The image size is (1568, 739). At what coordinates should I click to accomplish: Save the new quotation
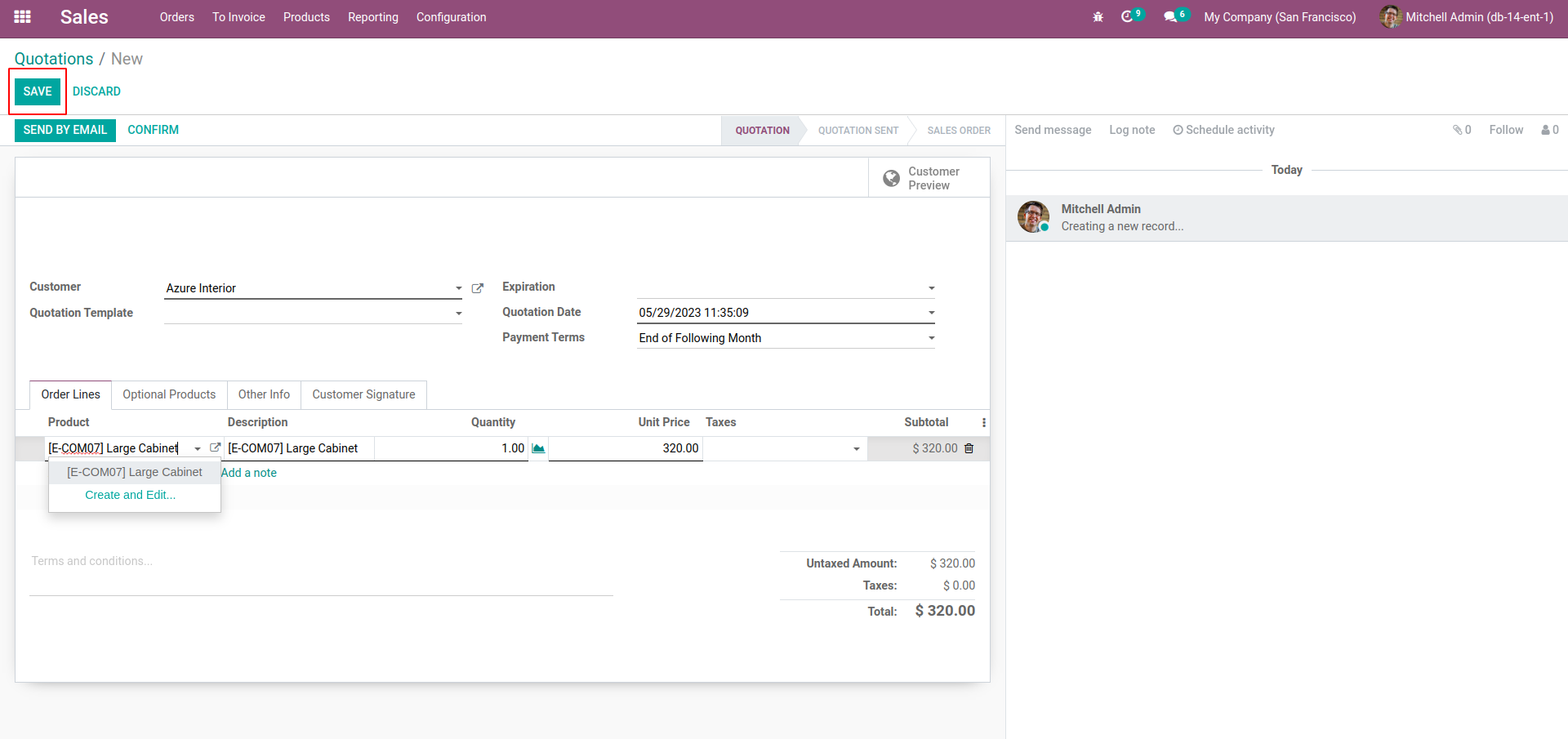38,91
